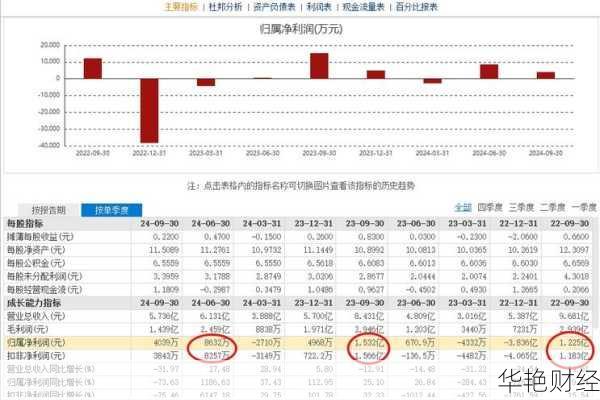Screen dimensions: 600x400
Task: Choose the 全部 period filter
Action: (x=463, y=207)
